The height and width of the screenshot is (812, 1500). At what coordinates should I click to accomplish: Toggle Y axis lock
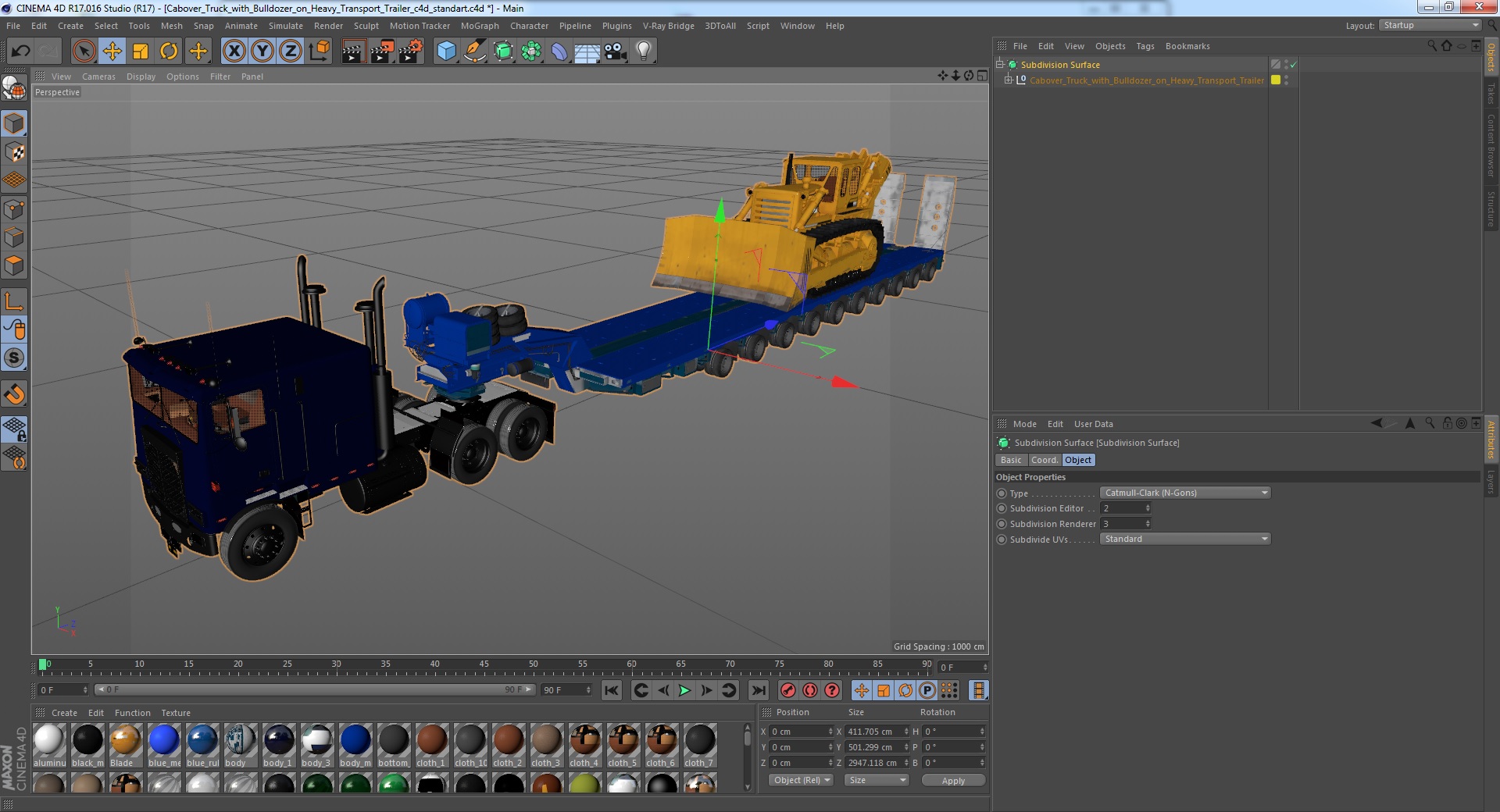(x=262, y=52)
